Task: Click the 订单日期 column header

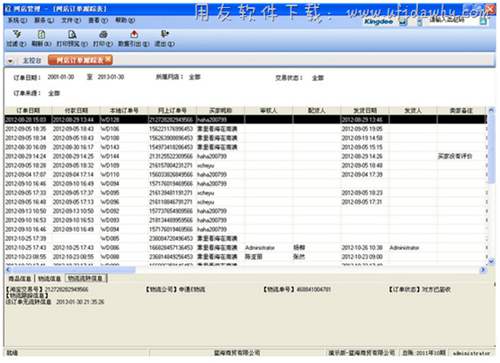Action: coord(28,110)
